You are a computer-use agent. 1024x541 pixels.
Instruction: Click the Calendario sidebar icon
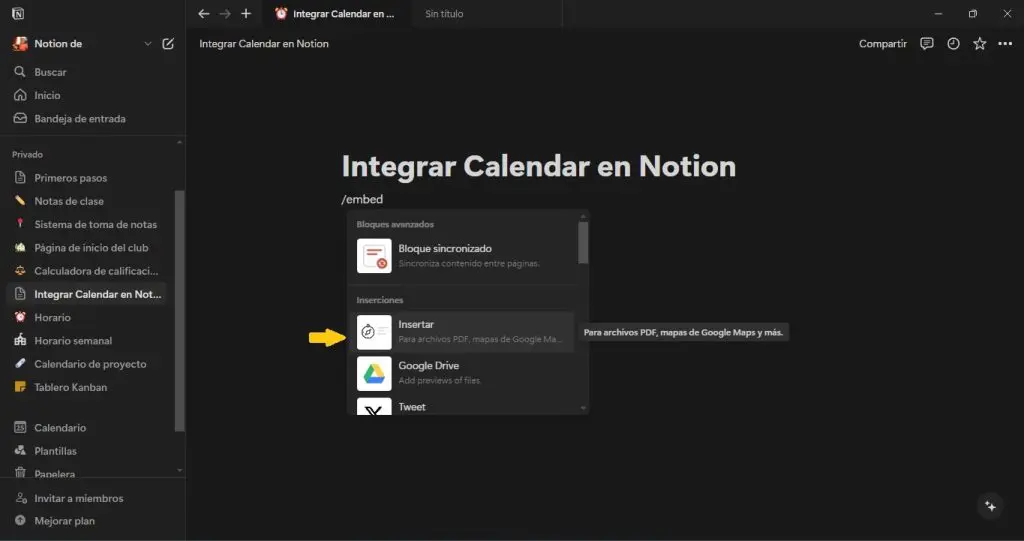[x=20, y=427]
